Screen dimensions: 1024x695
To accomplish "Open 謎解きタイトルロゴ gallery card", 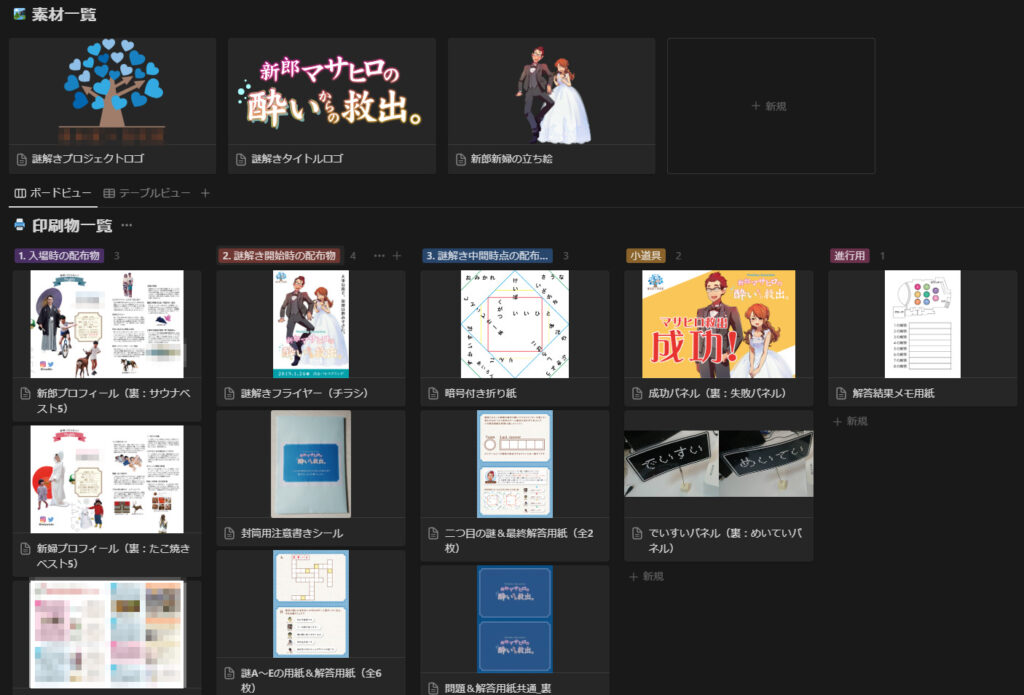I will pos(331,106).
